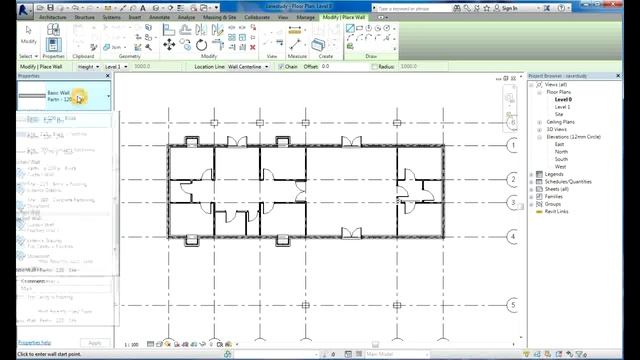Select the Align tool in Modify panel
Screen dimensions: 640x360
coord(169,30)
